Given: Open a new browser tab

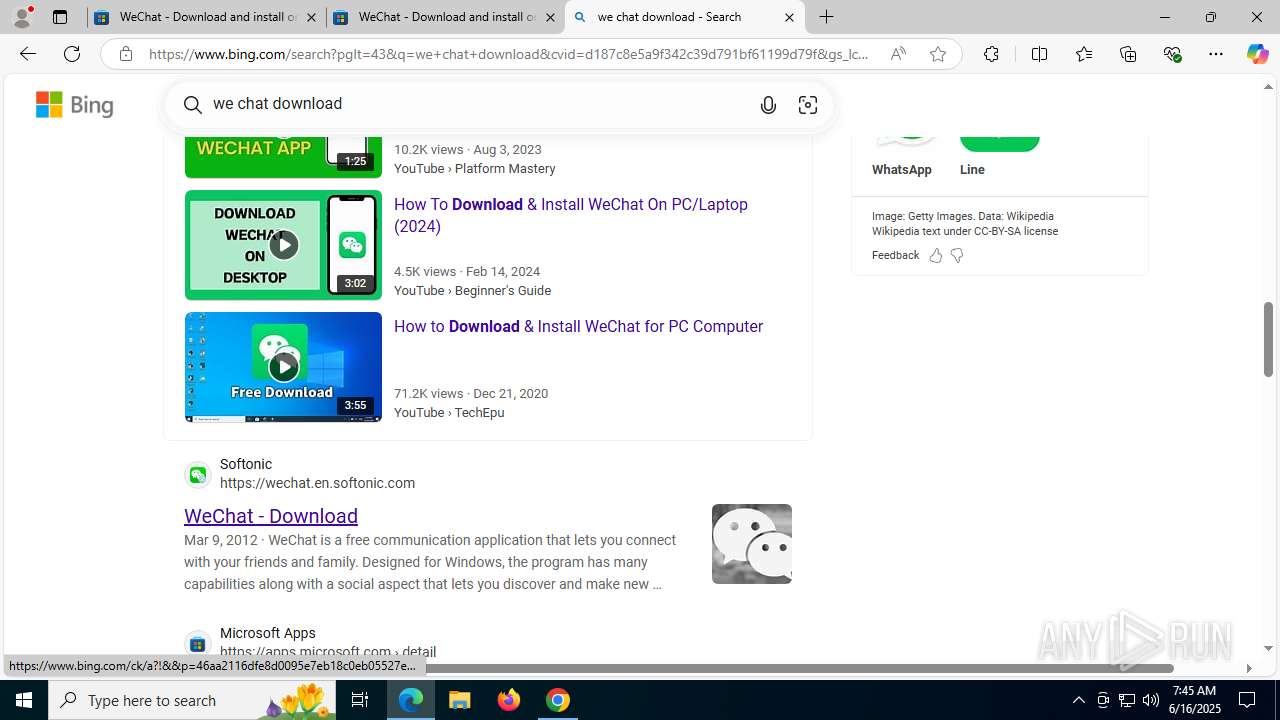Looking at the screenshot, I should coord(827,17).
